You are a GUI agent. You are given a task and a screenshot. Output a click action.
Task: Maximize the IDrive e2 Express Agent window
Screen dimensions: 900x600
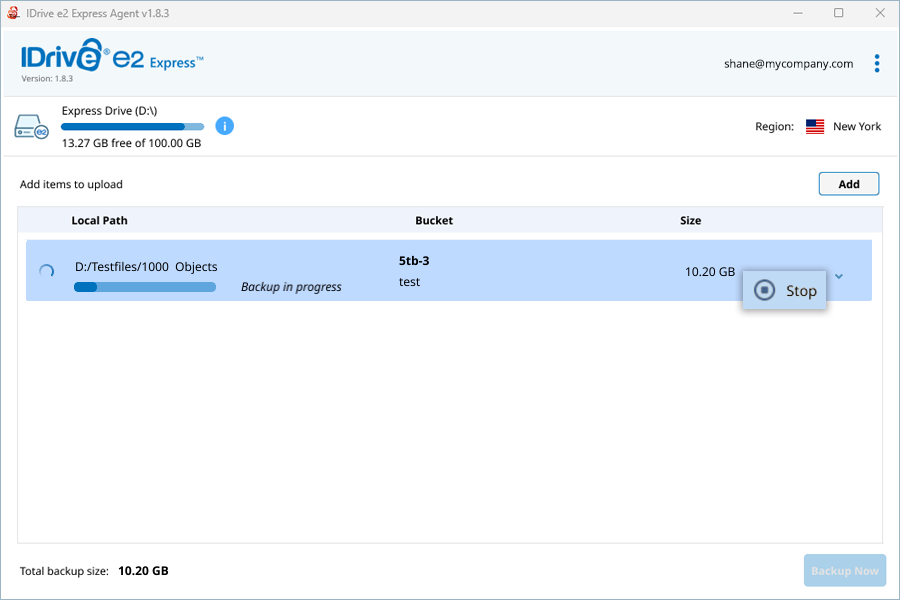pos(839,13)
